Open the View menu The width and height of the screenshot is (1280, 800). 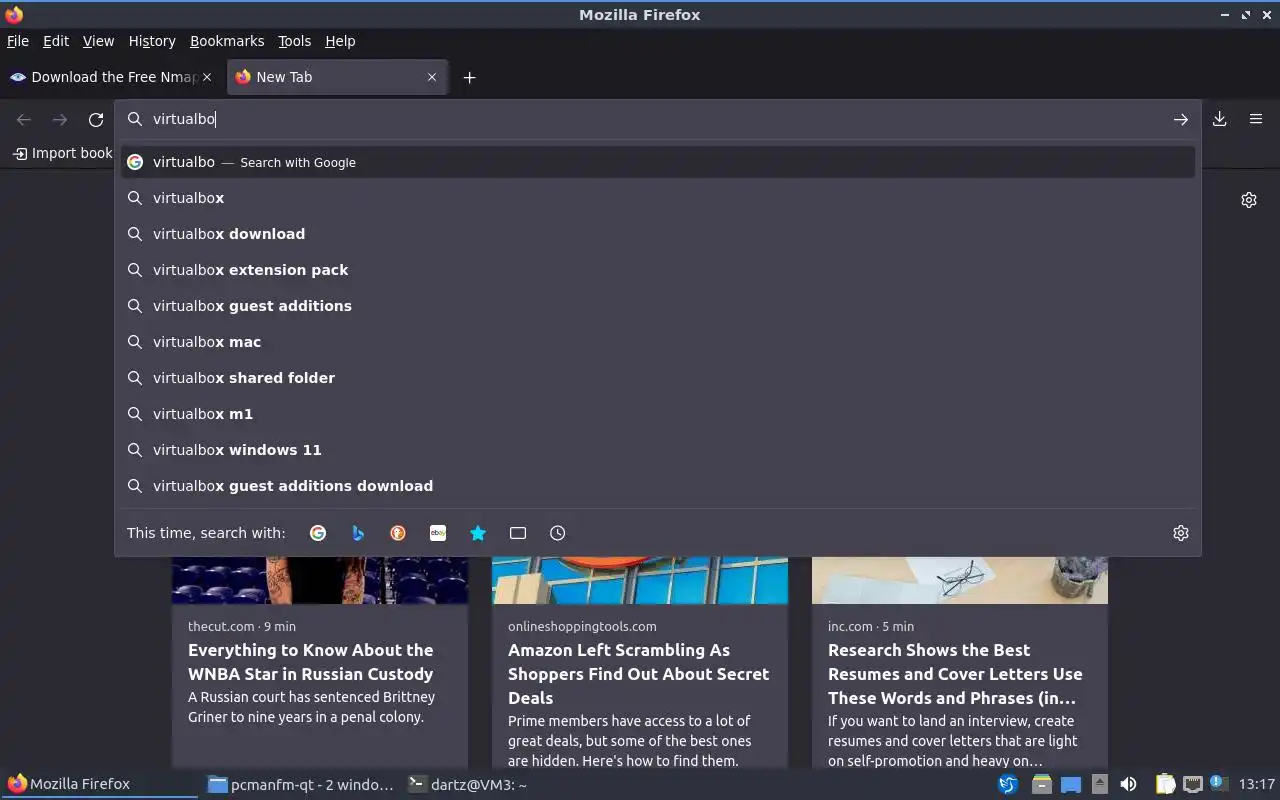coord(98,41)
